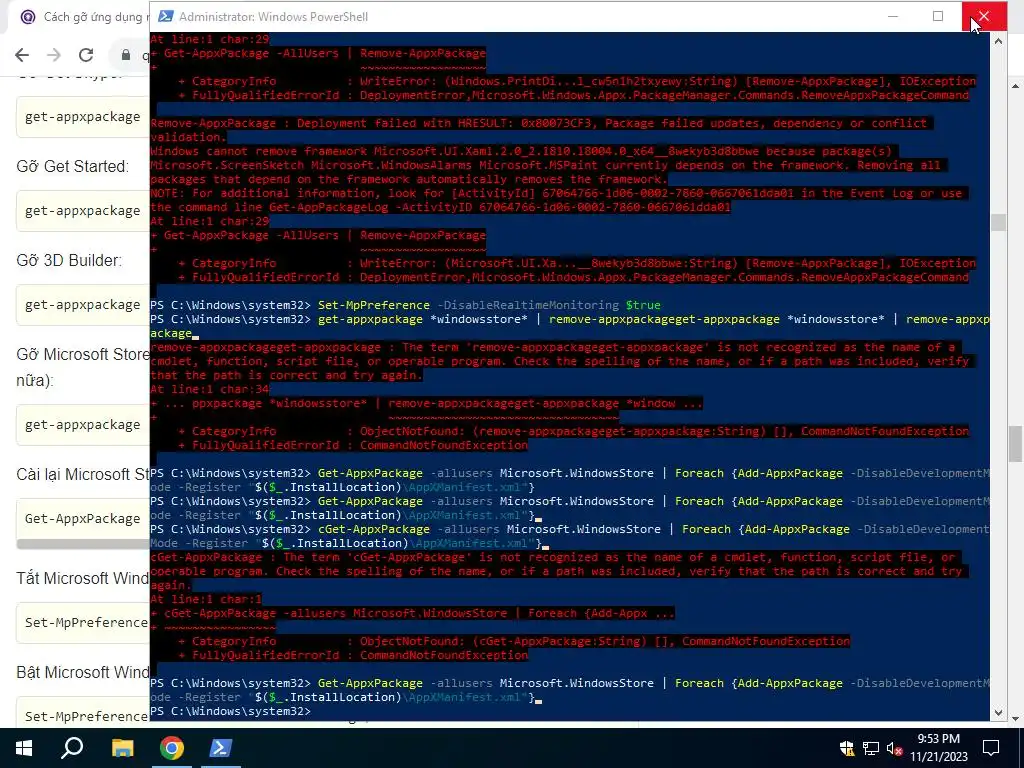This screenshot has width=1024, height=768.
Task: Click the PowerShell scrollbar down arrow
Action: point(998,713)
